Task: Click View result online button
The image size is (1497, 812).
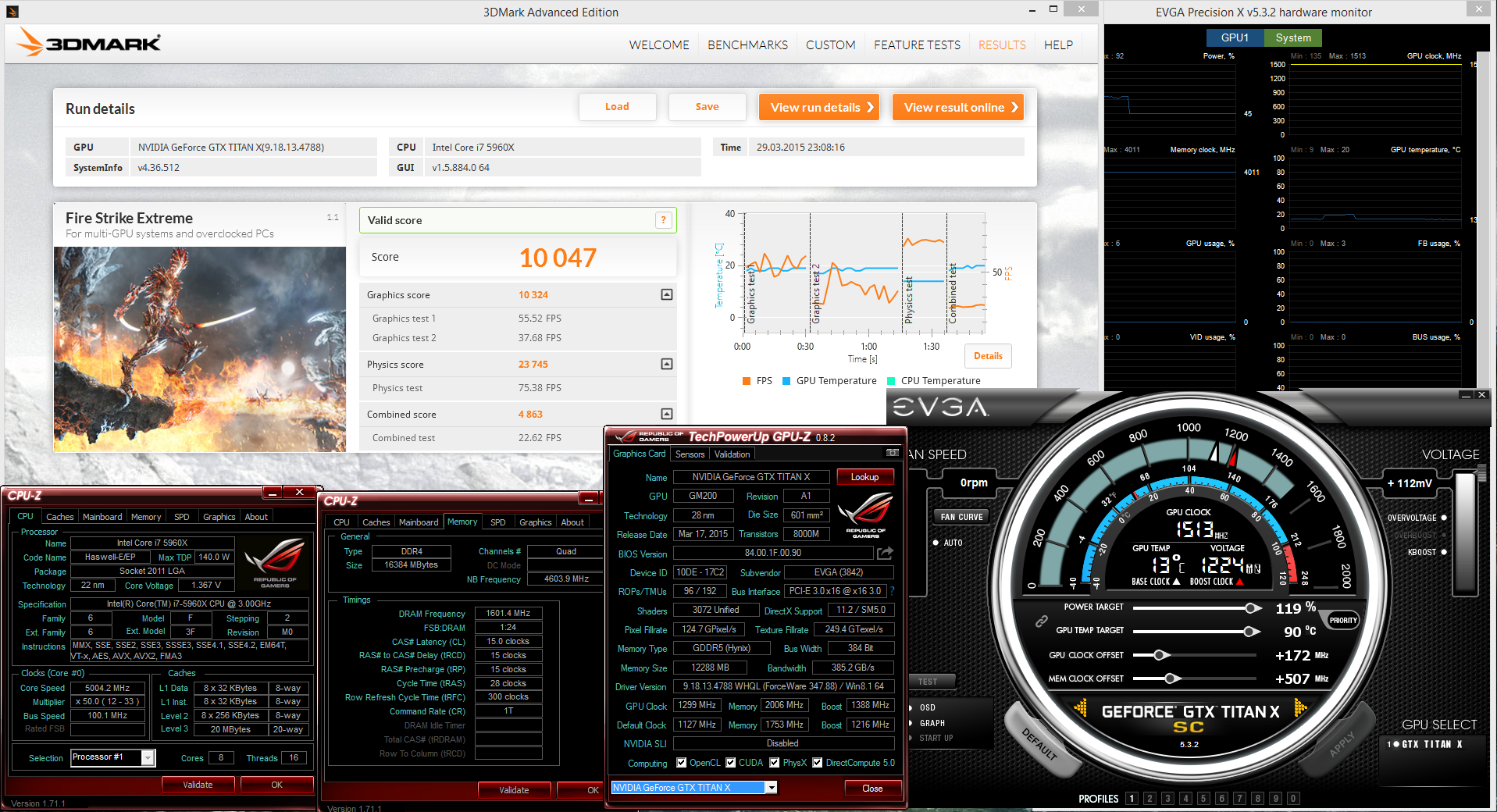Action: [958, 108]
